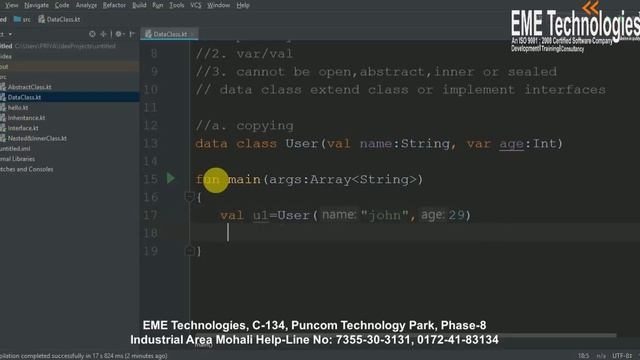Open the VCS menu

[196, 5]
